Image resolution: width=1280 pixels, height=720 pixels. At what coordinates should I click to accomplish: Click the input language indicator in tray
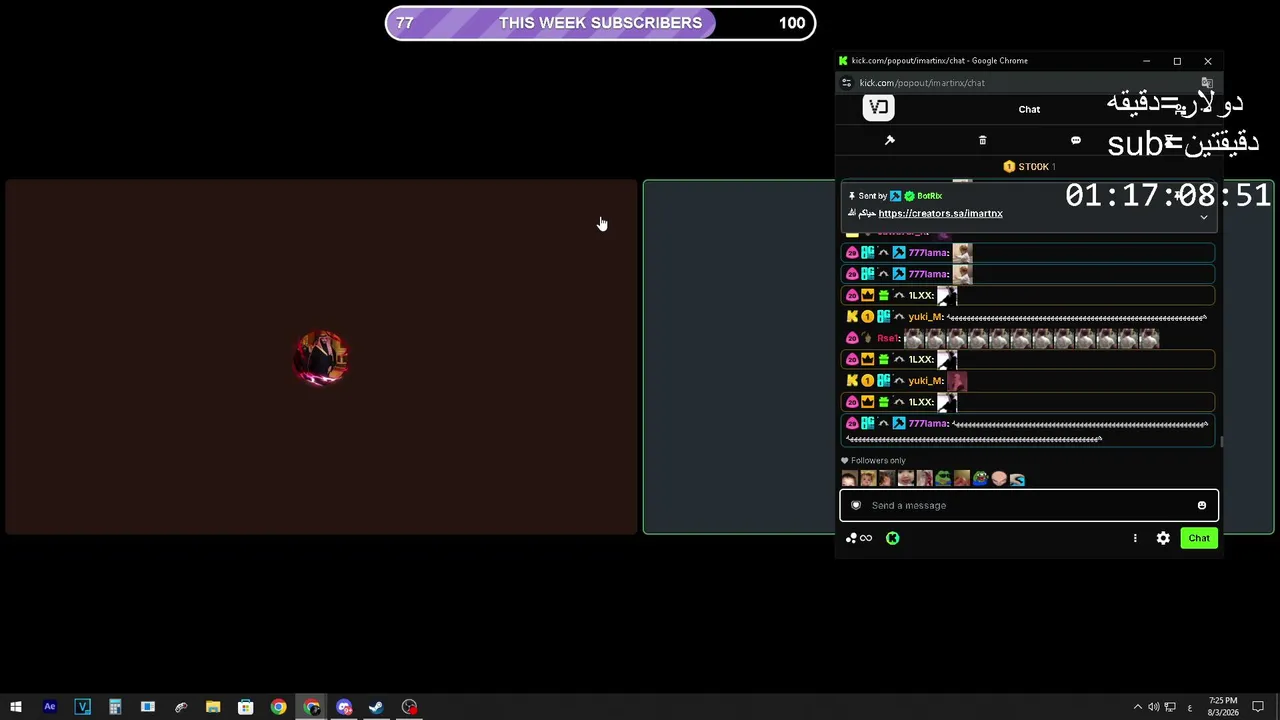(x=1189, y=707)
